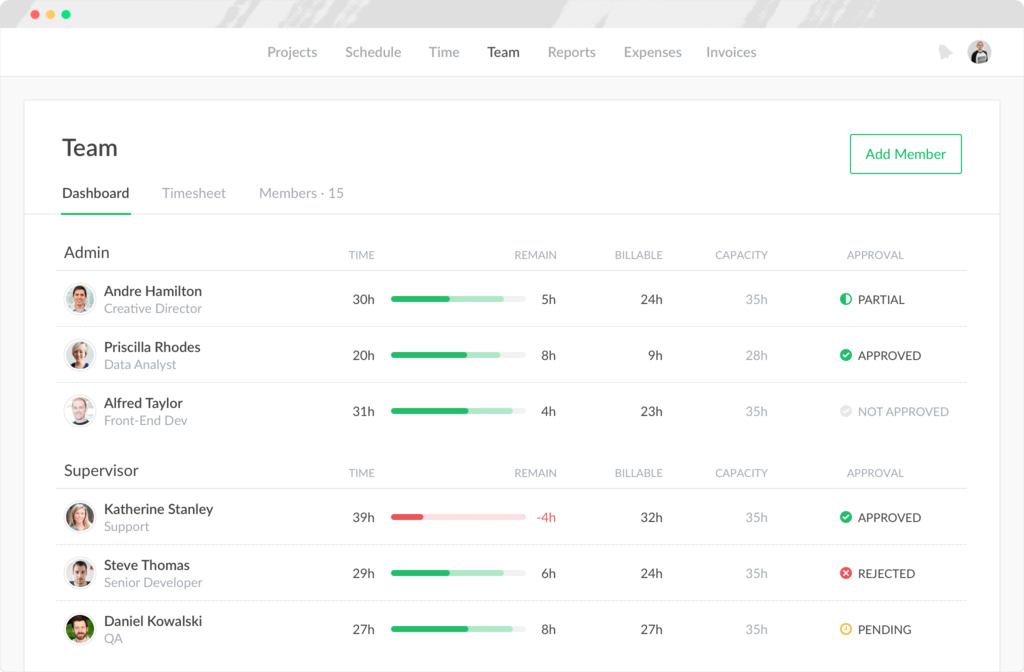The height and width of the screenshot is (672, 1024).
Task: Click the Rejected status icon for Steve Thomas
Action: (x=845, y=573)
